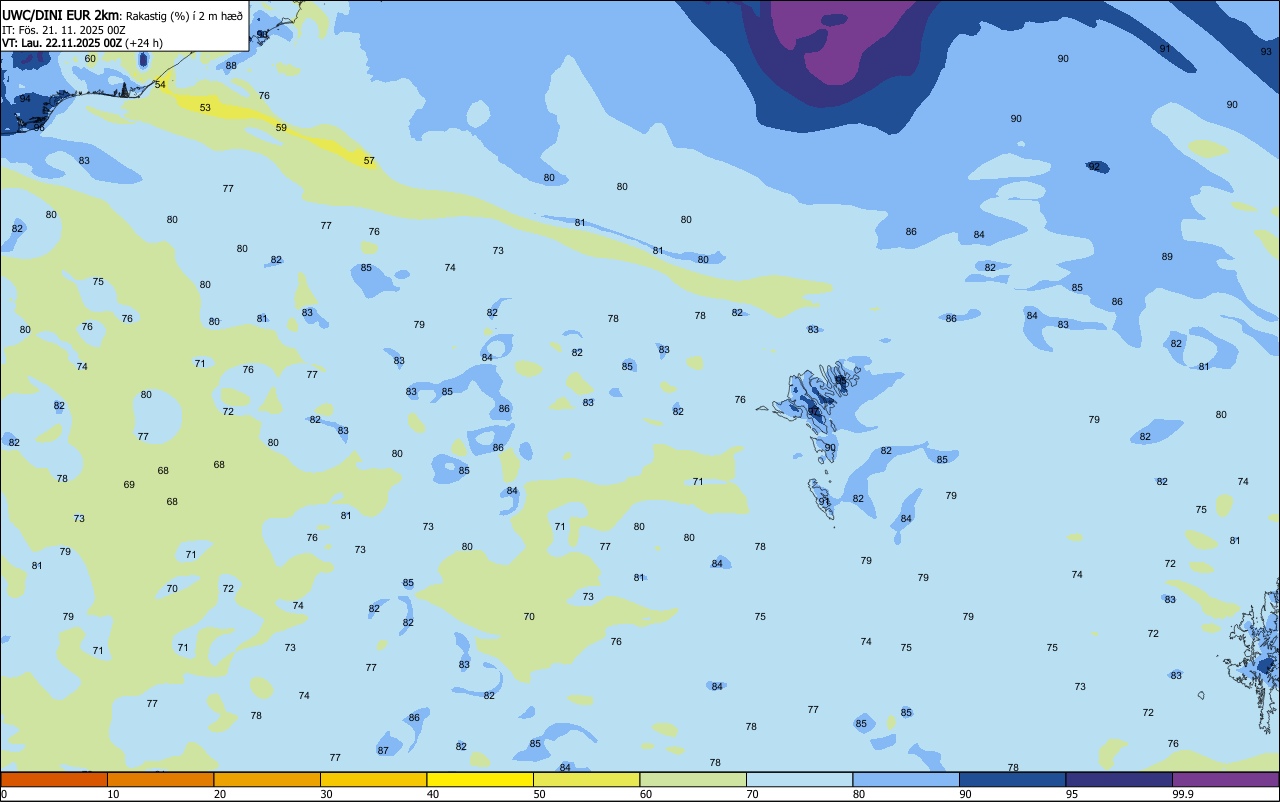Click the legend tick label '95'
This screenshot has width=1280, height=802.
coord(1072,794)
